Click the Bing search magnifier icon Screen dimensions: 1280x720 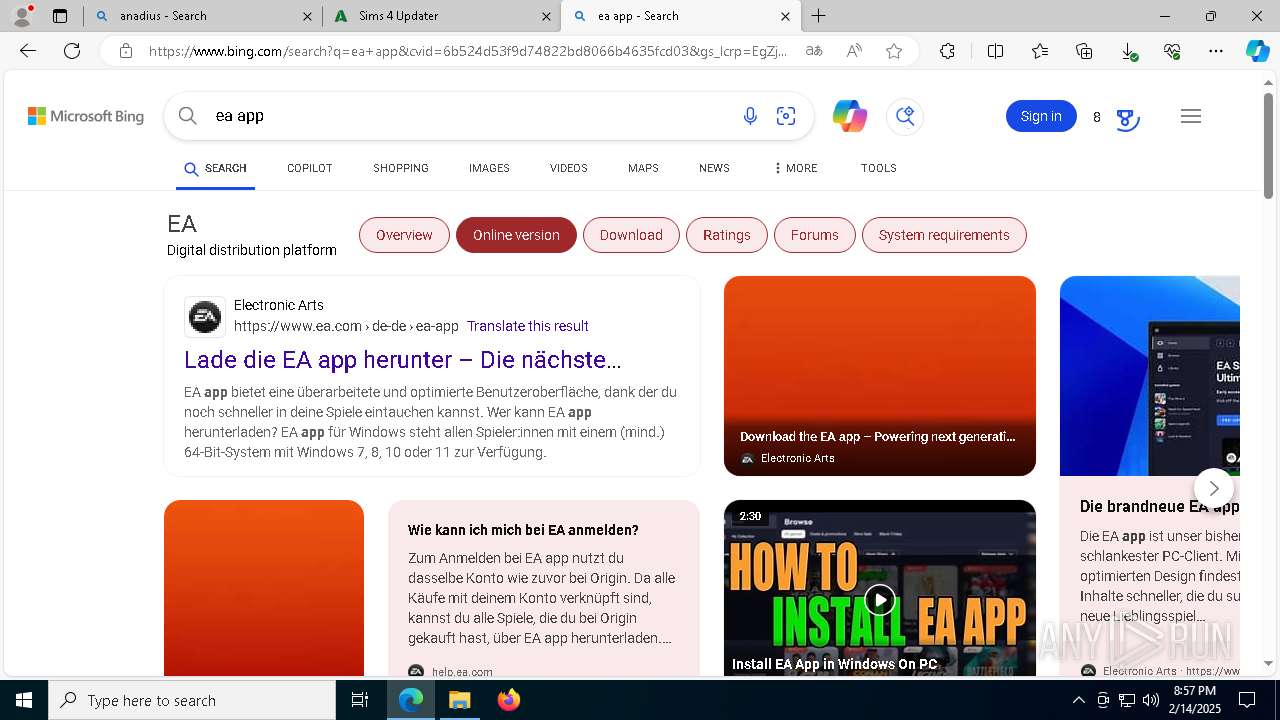pyautogui.click(x=188, y=116)
